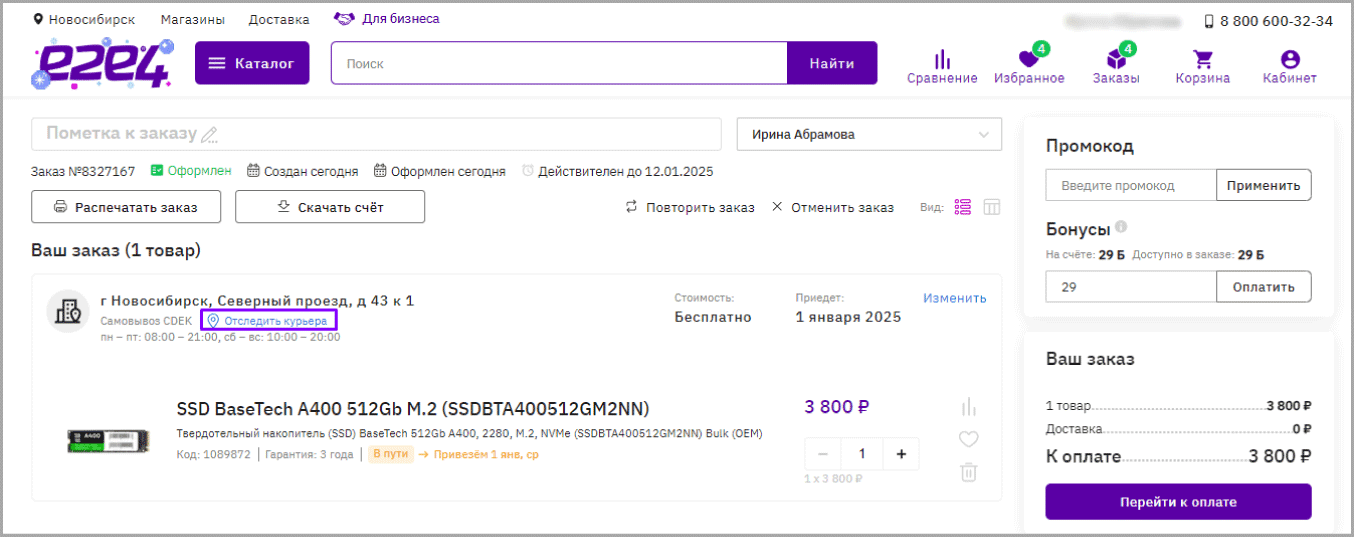Expand the Ирина Абрамова dropdown
The width and height of the screenshot is (1354, 537).
point(869,134)
